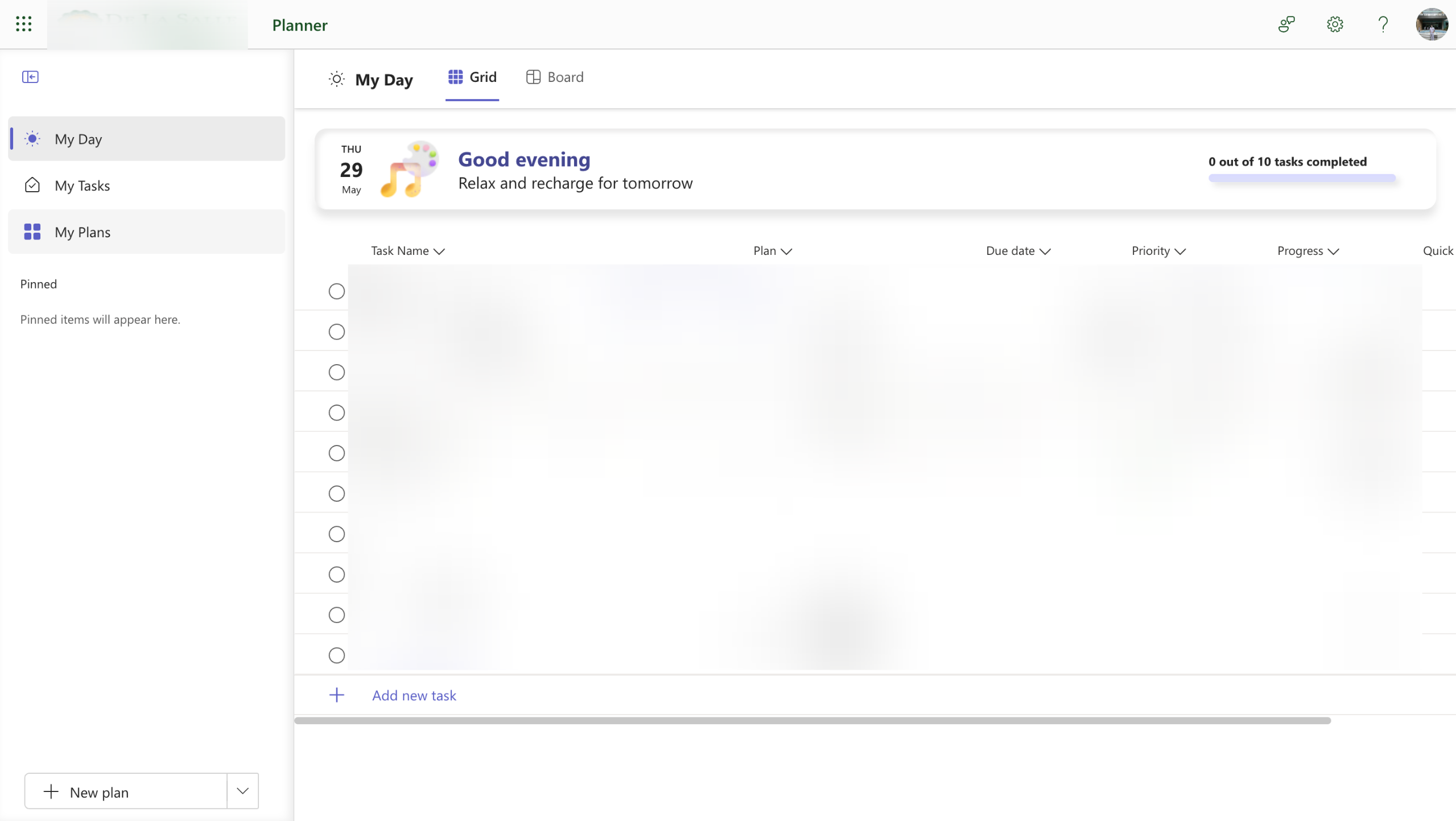Click the New plan button
The width and height of the screenshot is (1456, 821).
(x=126, y=791)
